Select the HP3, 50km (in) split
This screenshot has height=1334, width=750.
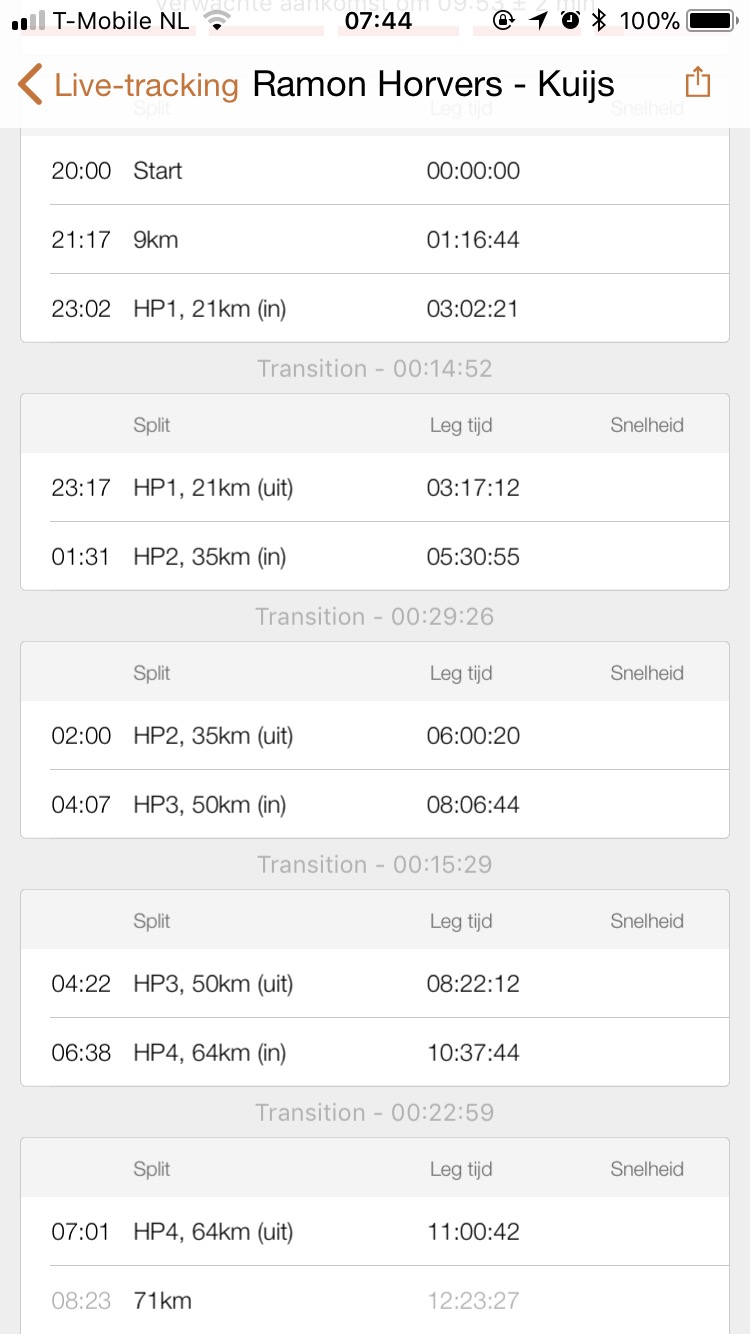pyautogui.click(x=374, y=805)
